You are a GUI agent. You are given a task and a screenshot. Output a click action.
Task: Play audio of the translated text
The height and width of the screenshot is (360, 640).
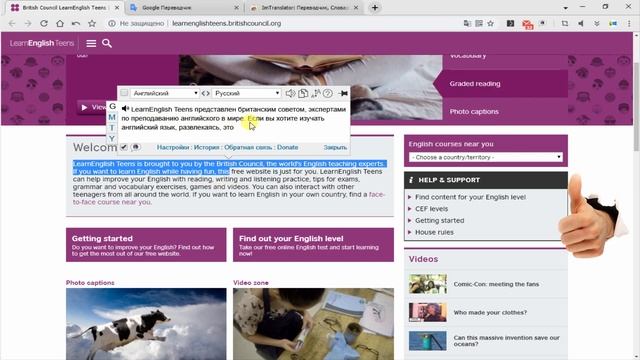pyautogui.click(x=125, y=109)
